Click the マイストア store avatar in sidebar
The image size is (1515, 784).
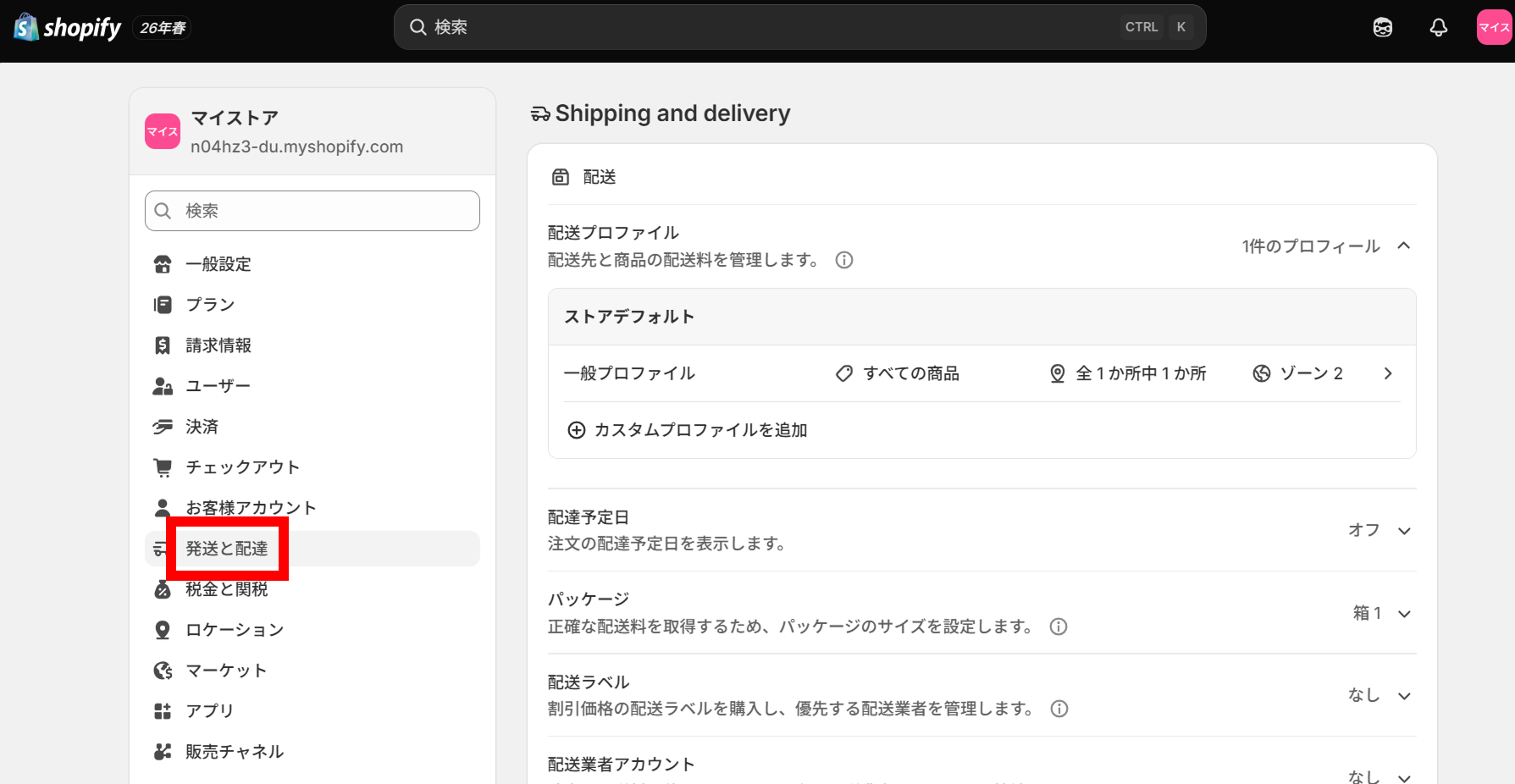click(x=163, y=131)
